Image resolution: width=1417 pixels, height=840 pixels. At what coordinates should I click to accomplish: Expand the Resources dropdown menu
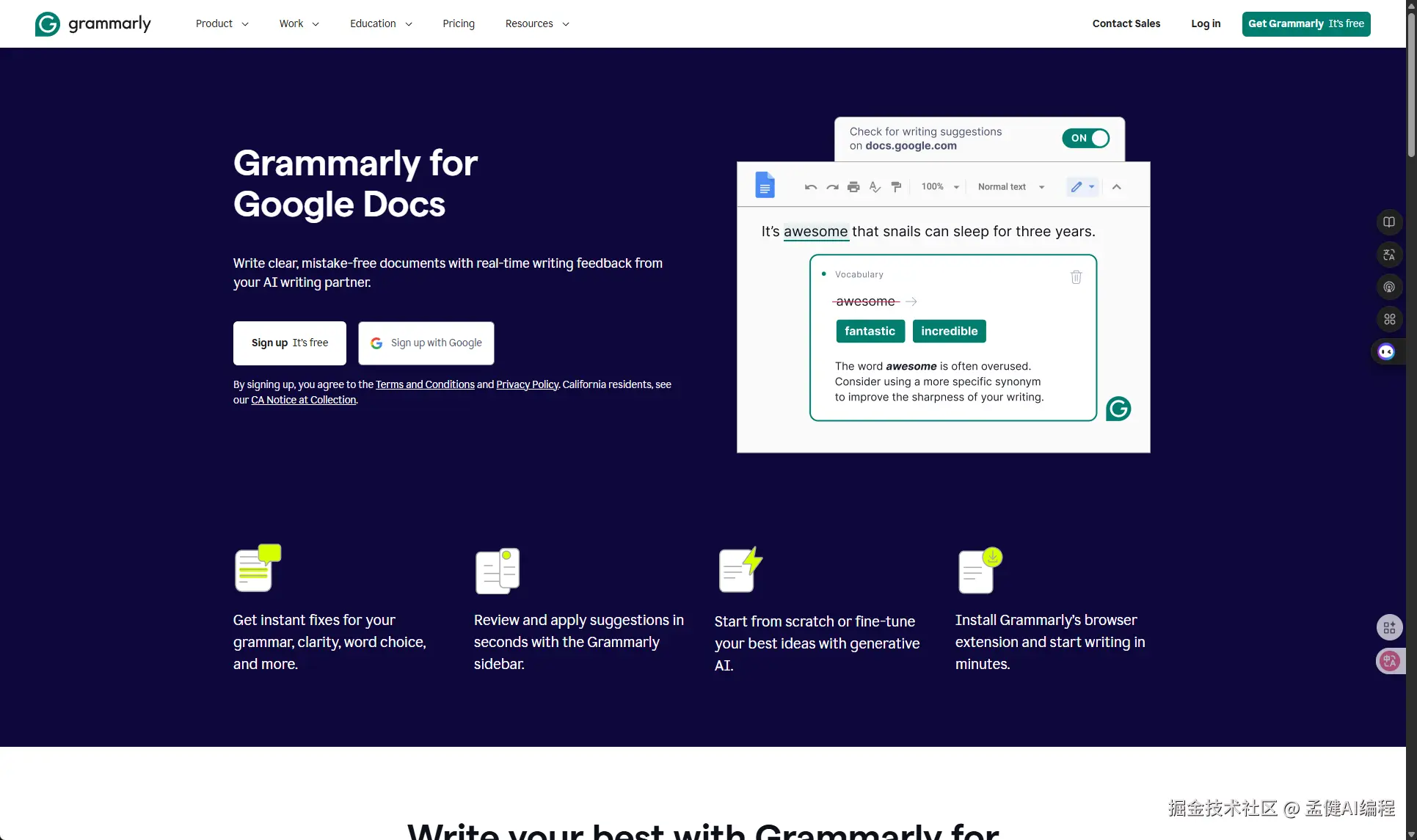click(536, 23)
